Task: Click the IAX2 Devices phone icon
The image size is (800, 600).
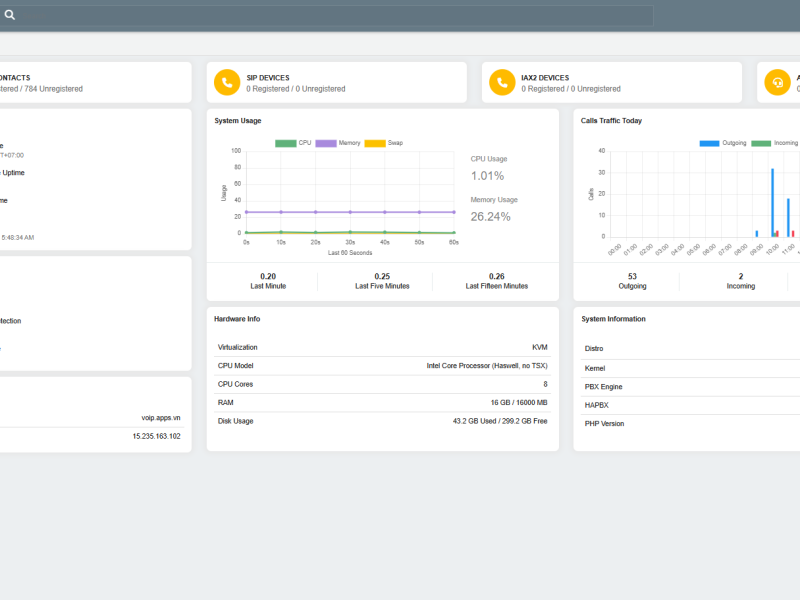Action: click(500, 82)
